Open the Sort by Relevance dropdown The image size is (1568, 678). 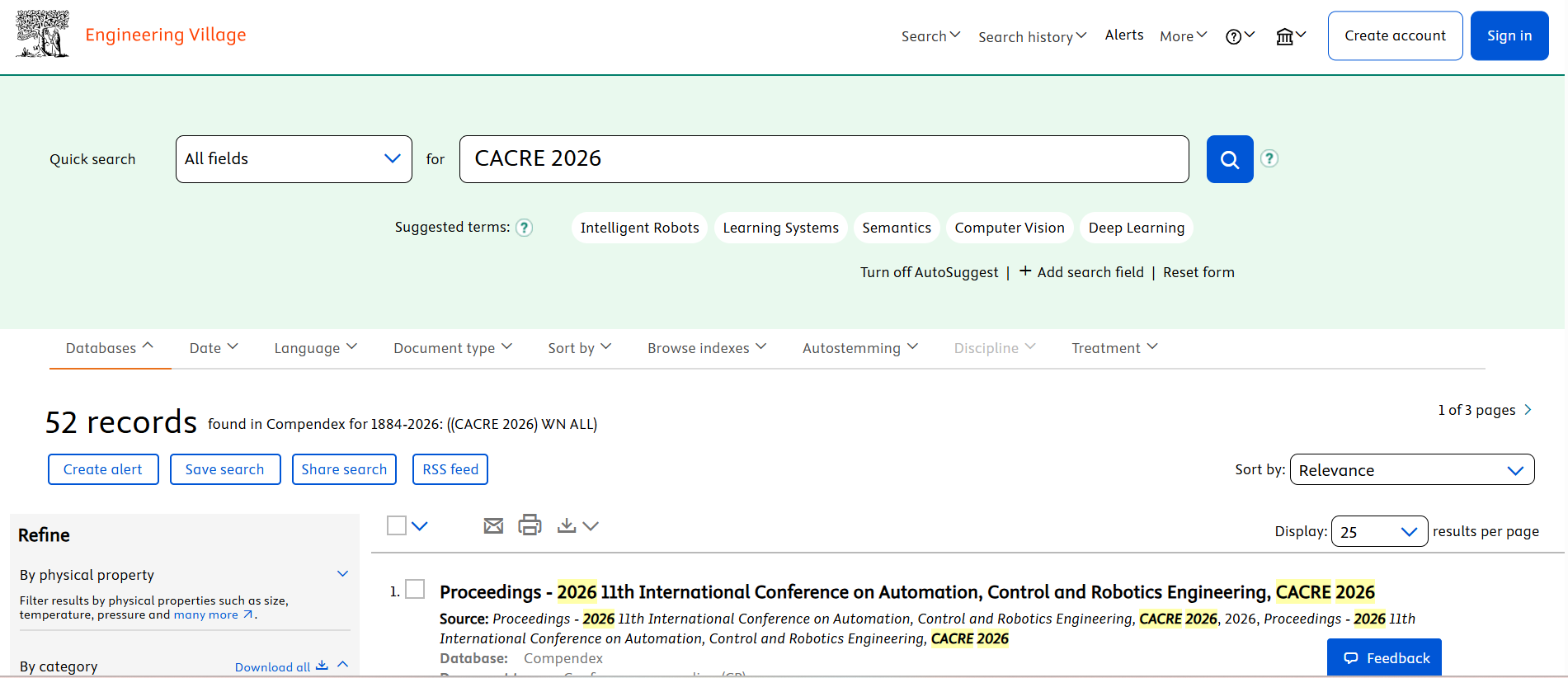coord(1412,470)
